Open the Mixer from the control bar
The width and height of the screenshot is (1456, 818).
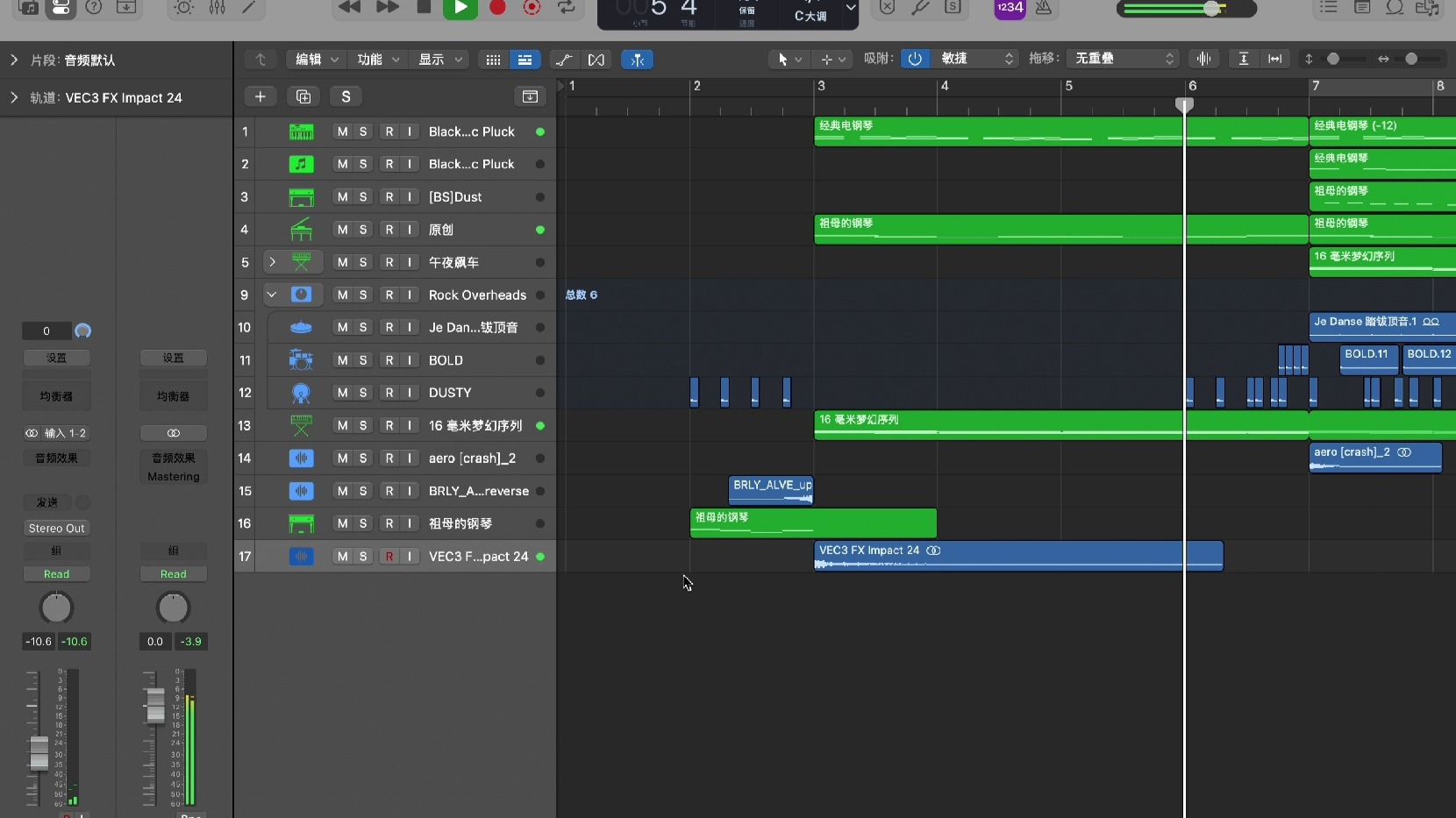[x=217, y=8]
